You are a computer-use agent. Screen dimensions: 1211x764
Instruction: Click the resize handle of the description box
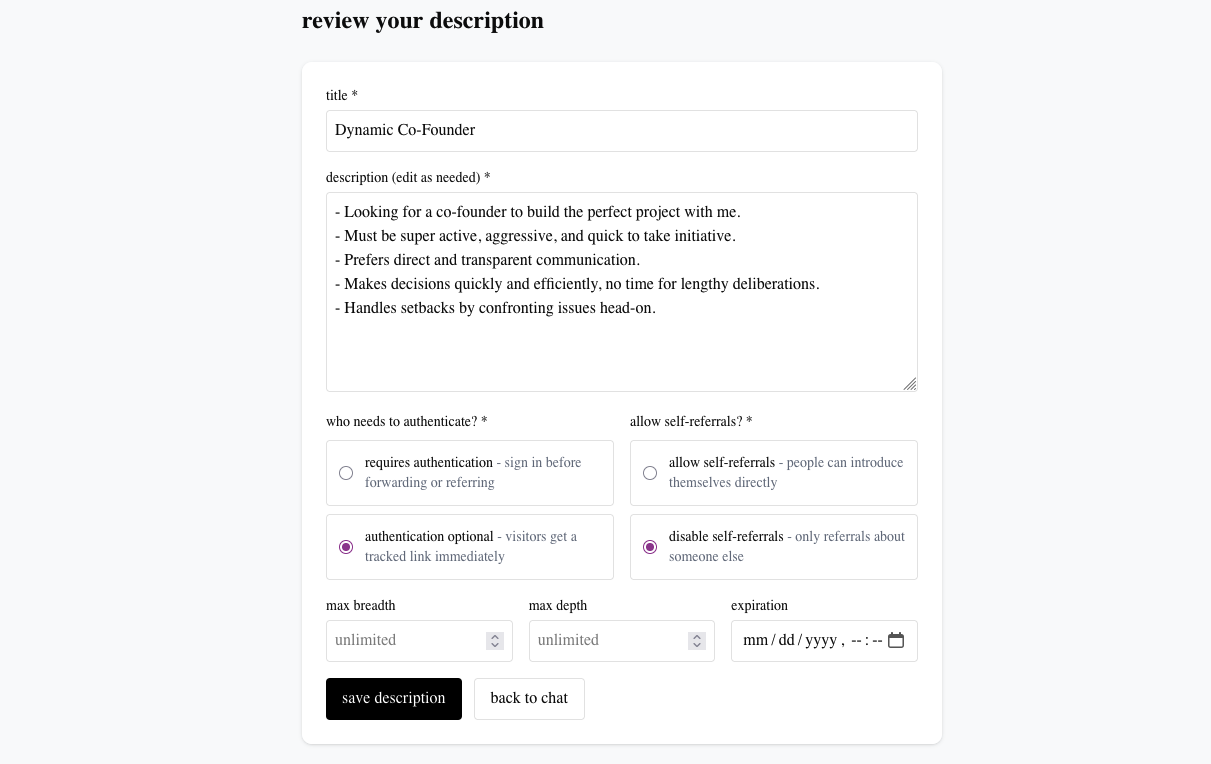coord(911,384)
